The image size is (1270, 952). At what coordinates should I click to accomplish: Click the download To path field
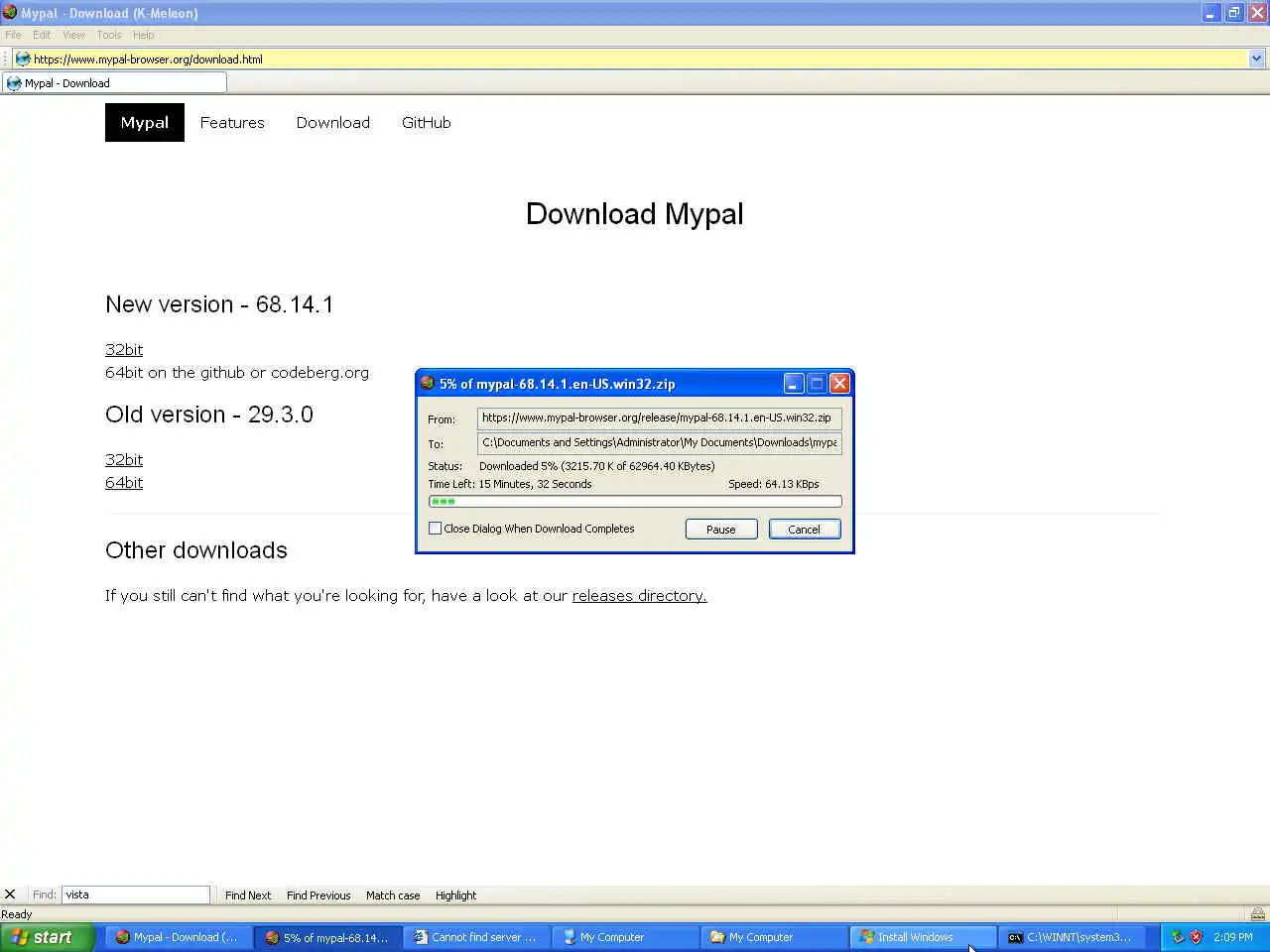(660, 443)
